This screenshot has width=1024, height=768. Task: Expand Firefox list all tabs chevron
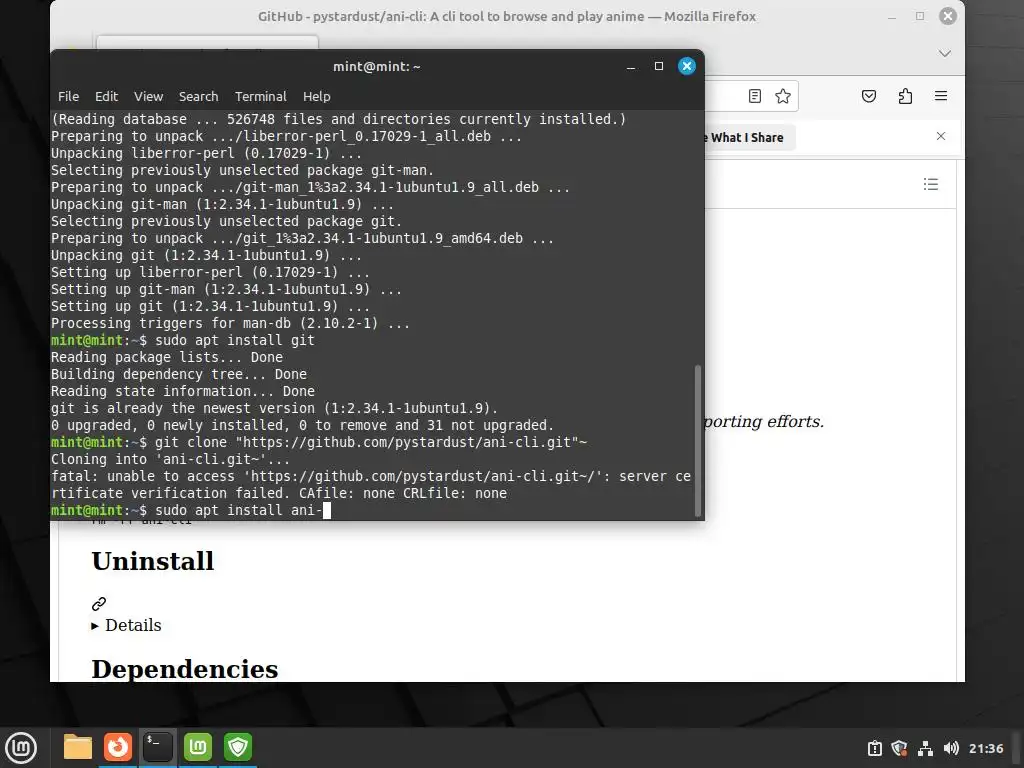point(944,53)
